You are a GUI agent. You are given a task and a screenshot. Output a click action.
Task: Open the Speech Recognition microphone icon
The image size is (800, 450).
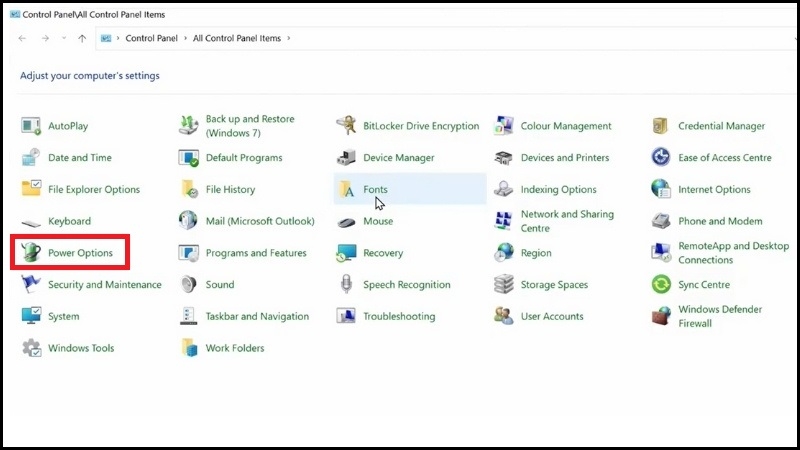coord(346,285)
